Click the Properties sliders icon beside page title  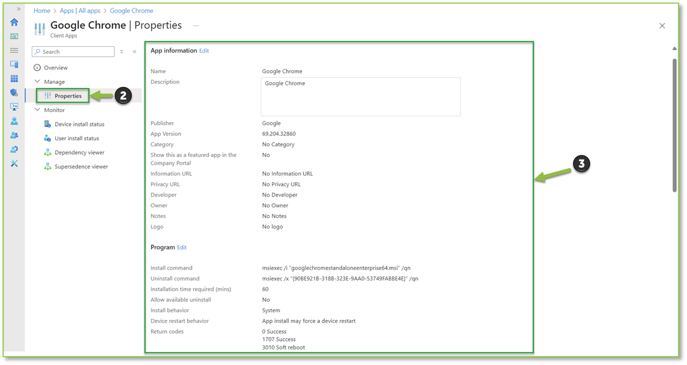pyautogui.click(x=39, y=29)
